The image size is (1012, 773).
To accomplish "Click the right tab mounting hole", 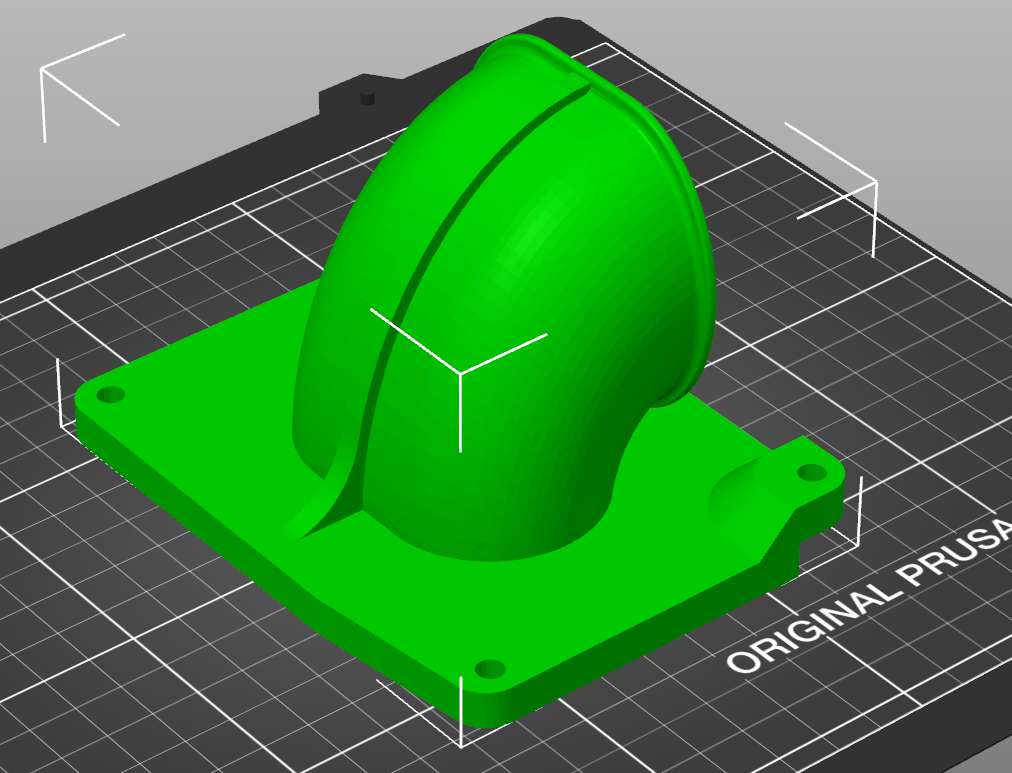I will (812, 473).
